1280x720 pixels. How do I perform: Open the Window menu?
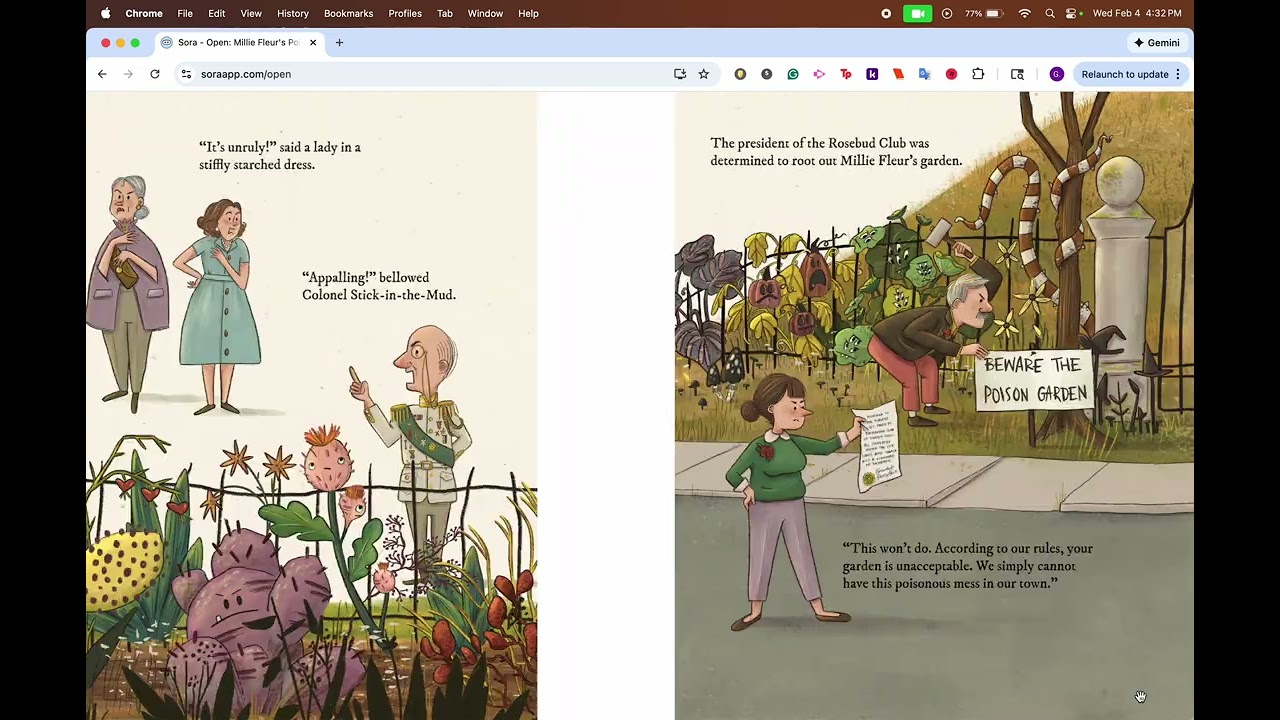(485, 14)
